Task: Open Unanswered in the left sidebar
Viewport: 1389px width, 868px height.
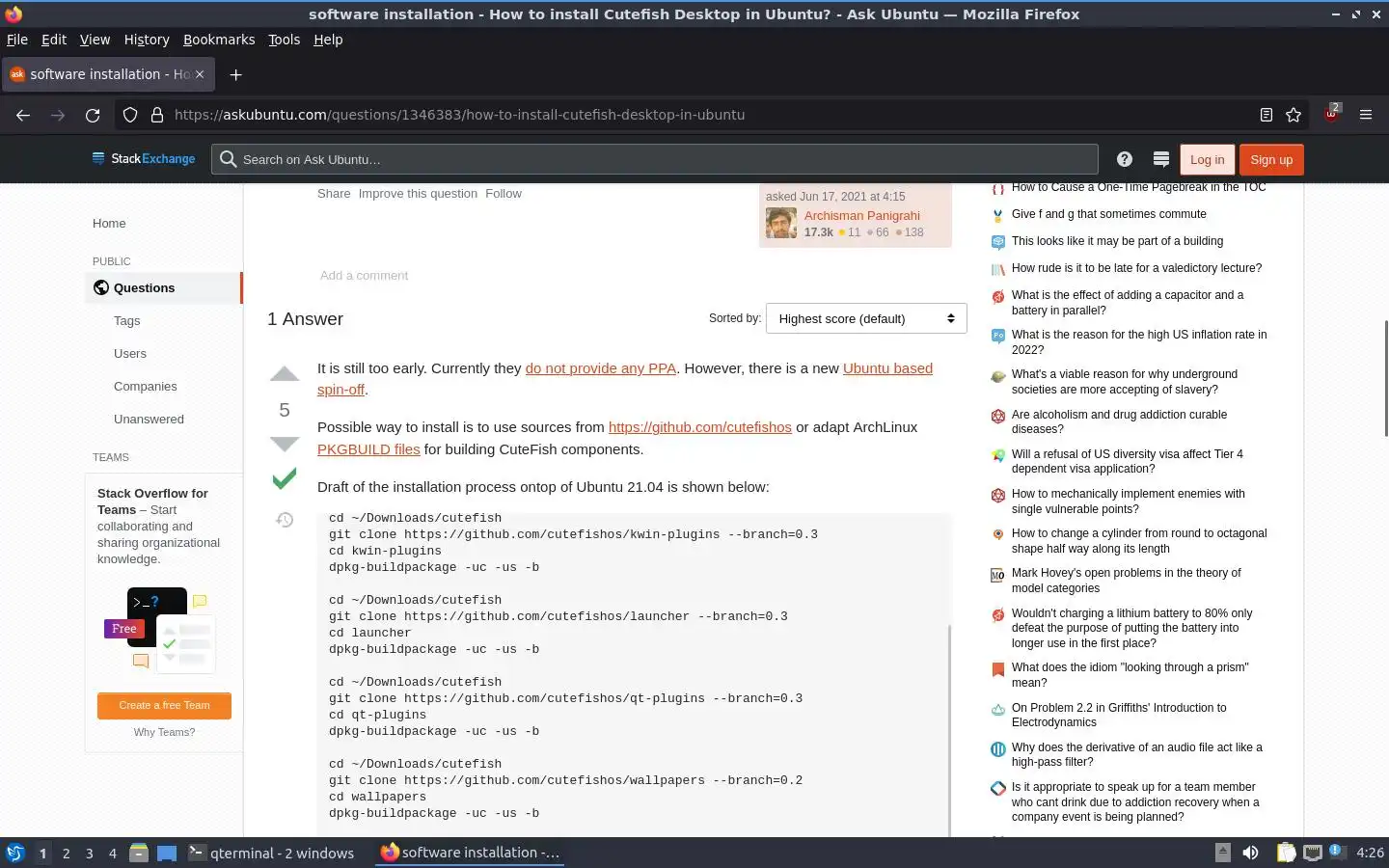Action: tap(149, 420)
